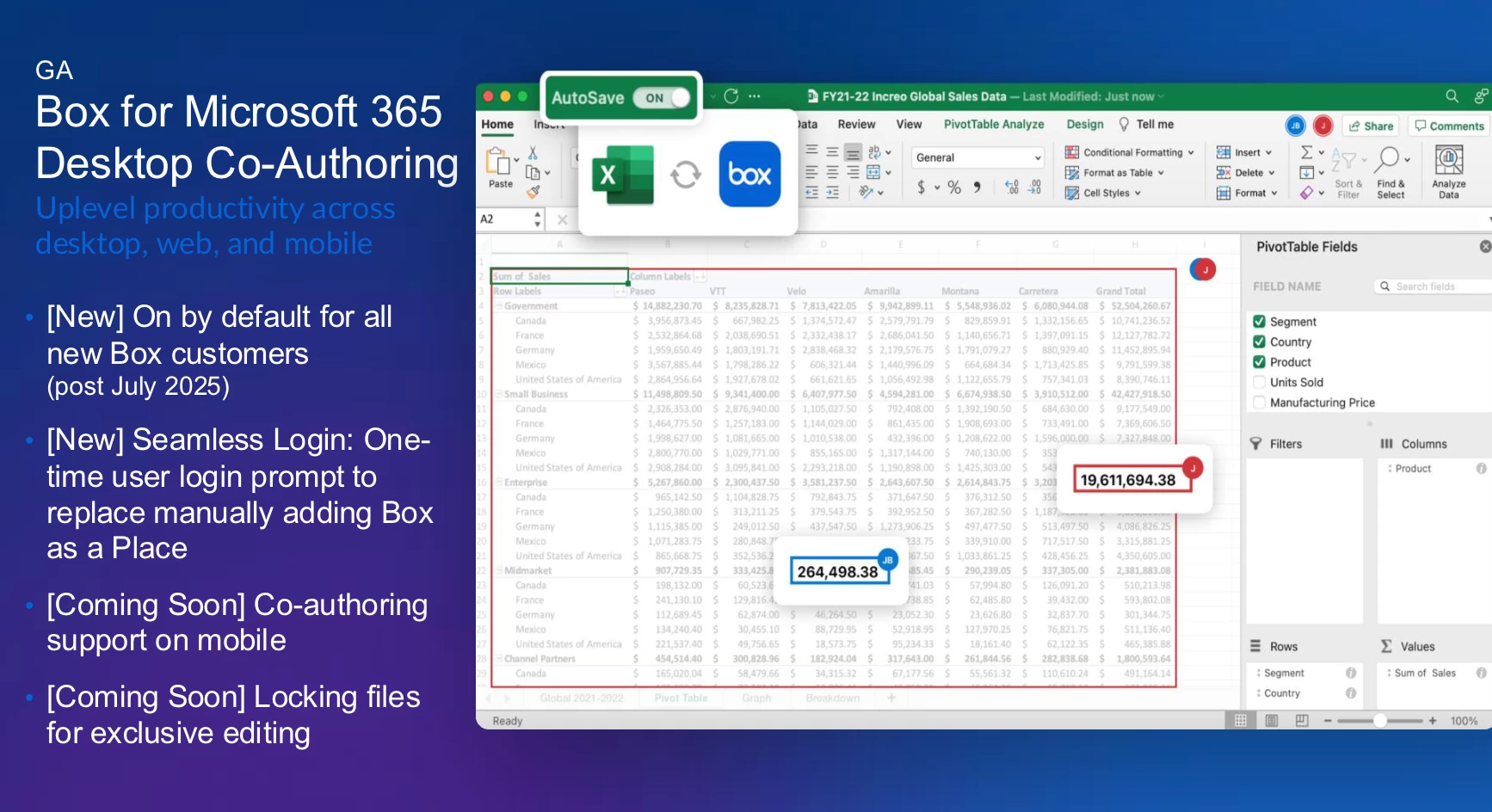Switch to Normal grid view in status bar
The image size is (1492, 812).
(x=1241, y=721)
